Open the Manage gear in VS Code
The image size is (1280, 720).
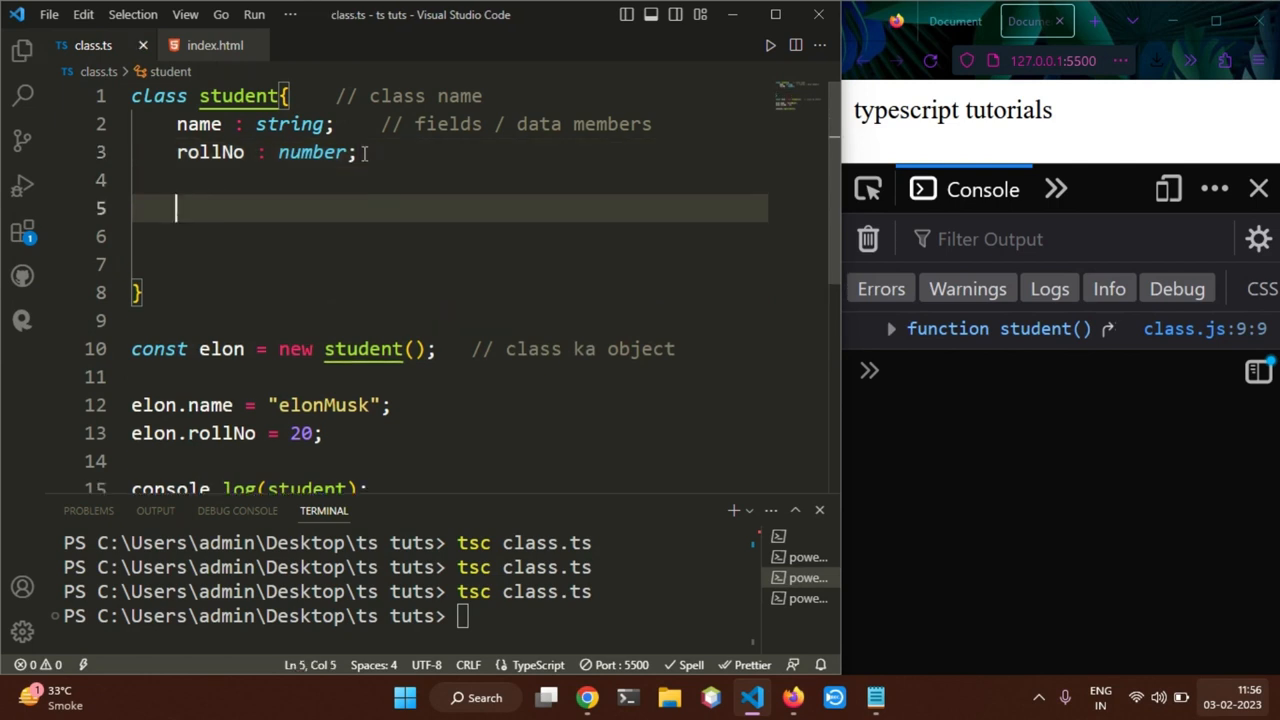pyautogui.click(x=22, y=632)
